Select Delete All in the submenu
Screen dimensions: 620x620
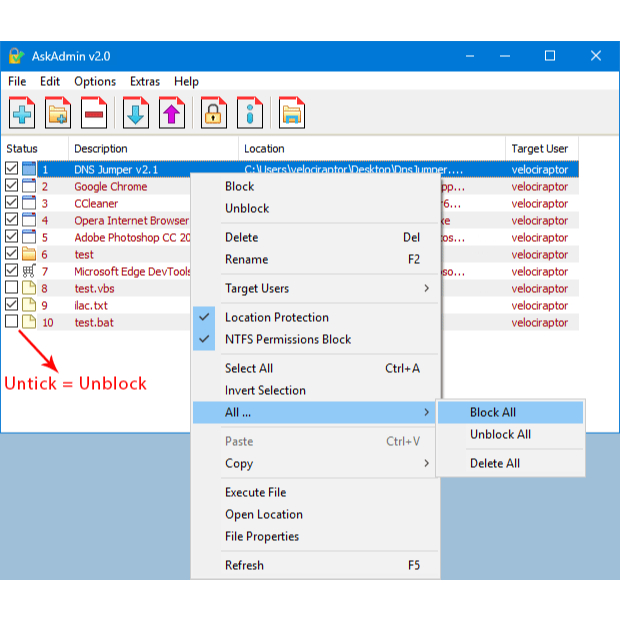pyautogui.click(x=510, y=463)
